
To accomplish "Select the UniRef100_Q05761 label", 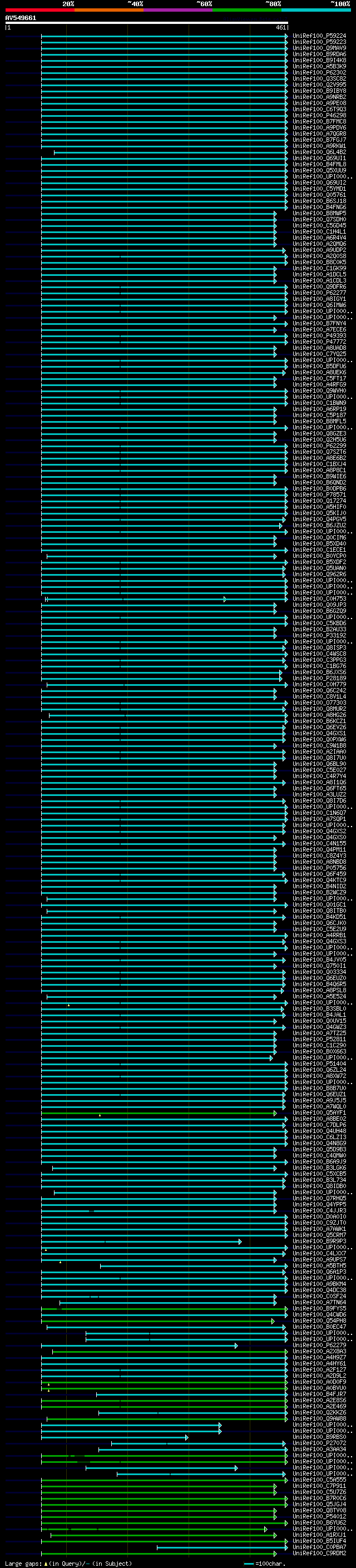I will tap(319, 195).
